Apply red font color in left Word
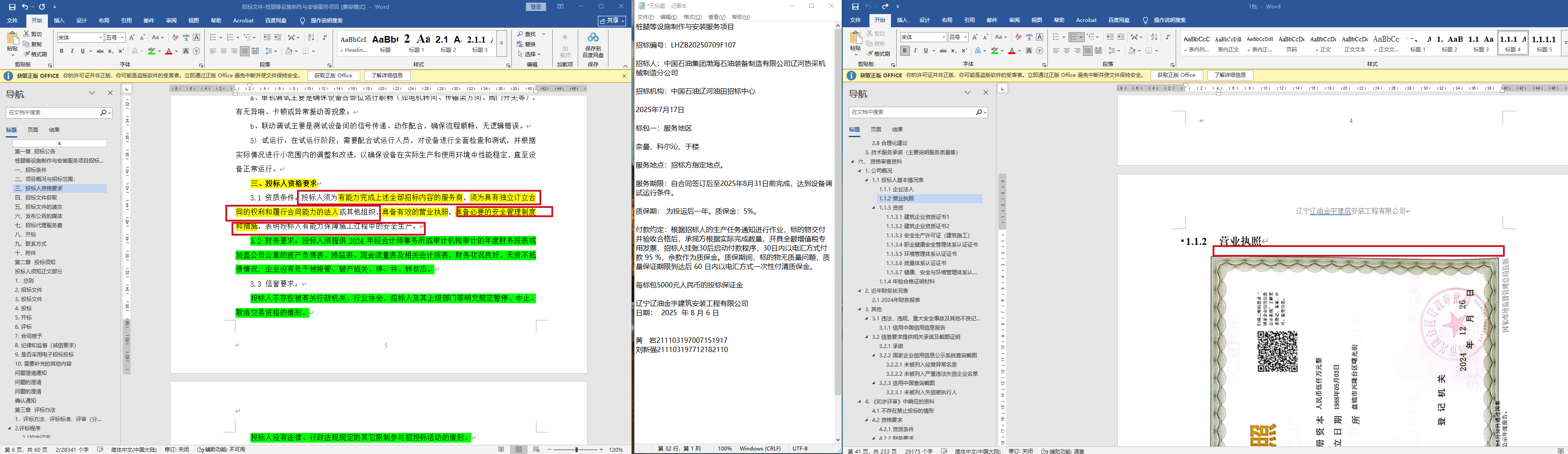This screenshot has height=454, width=1568. click(169, 51)
